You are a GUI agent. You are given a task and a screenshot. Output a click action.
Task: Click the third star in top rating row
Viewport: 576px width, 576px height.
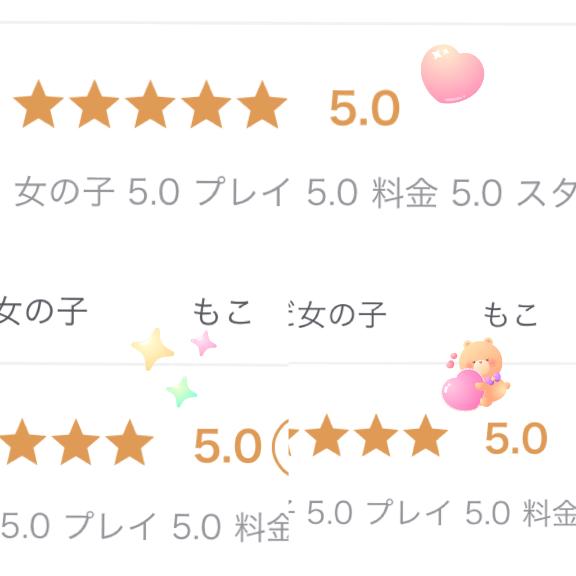point(150,104)
